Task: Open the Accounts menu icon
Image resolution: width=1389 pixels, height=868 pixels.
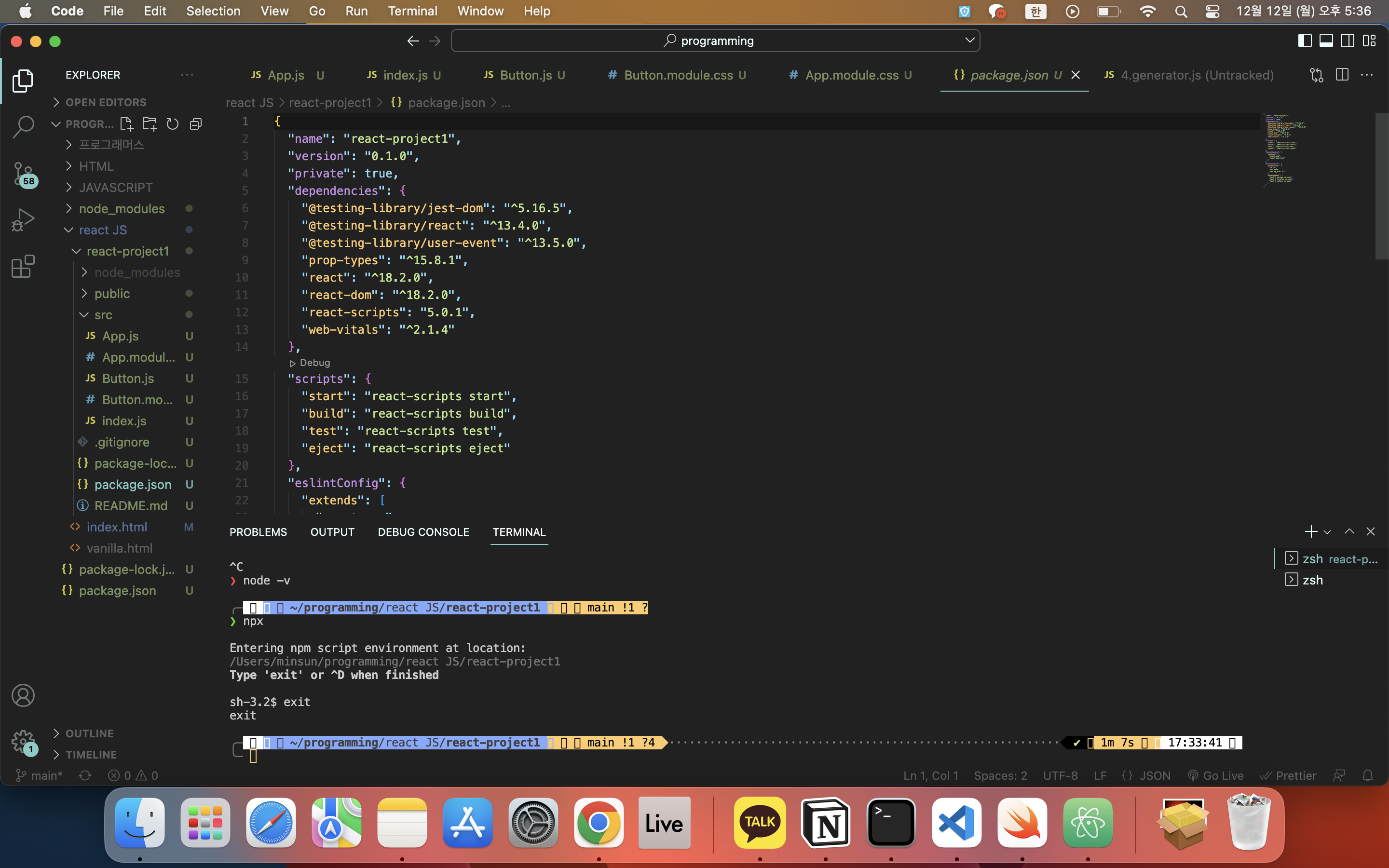Action: click(x=23, y=695)
